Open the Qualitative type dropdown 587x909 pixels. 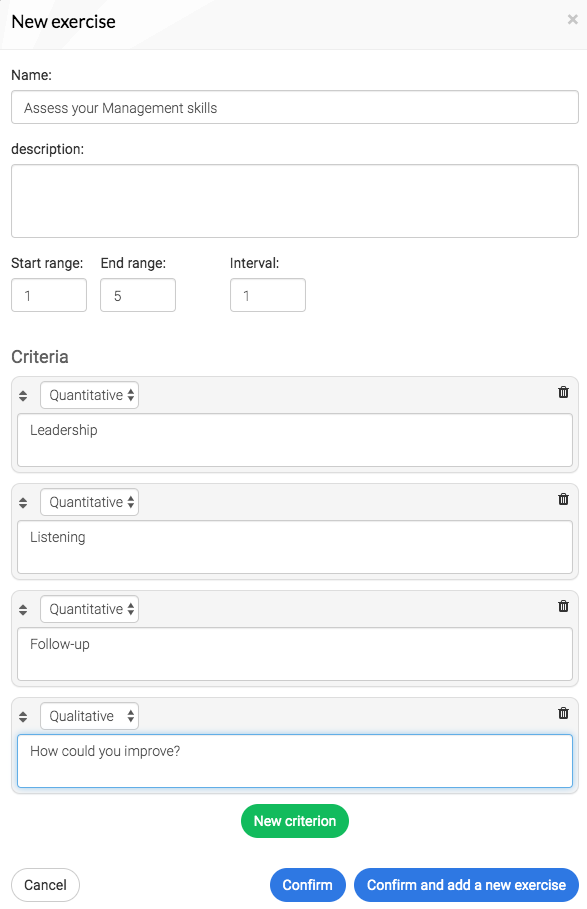pyautogui.click(x=89, y=716)
